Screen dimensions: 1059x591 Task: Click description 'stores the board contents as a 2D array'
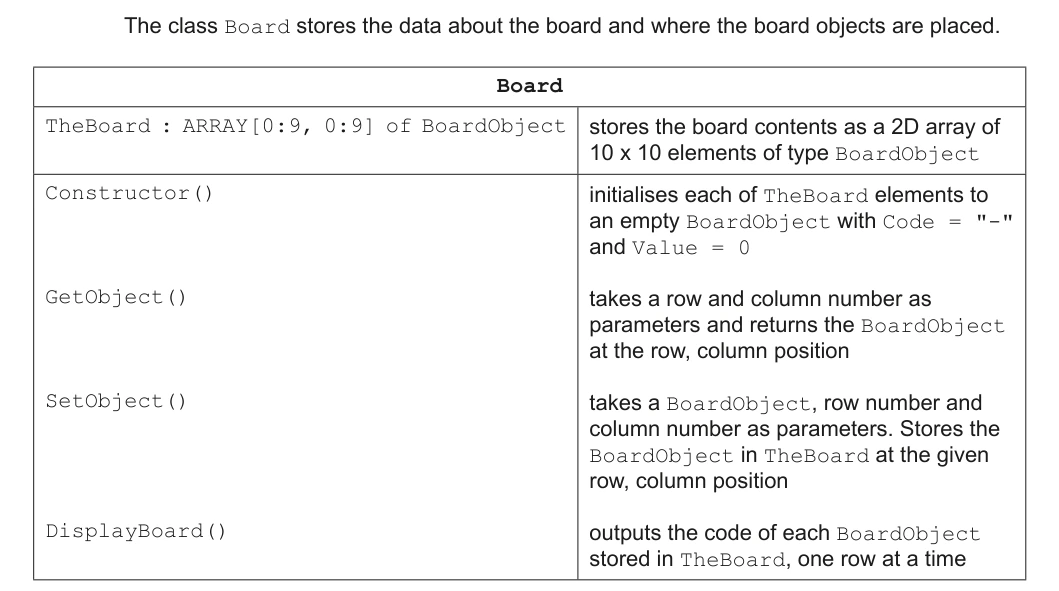[794, 127]
